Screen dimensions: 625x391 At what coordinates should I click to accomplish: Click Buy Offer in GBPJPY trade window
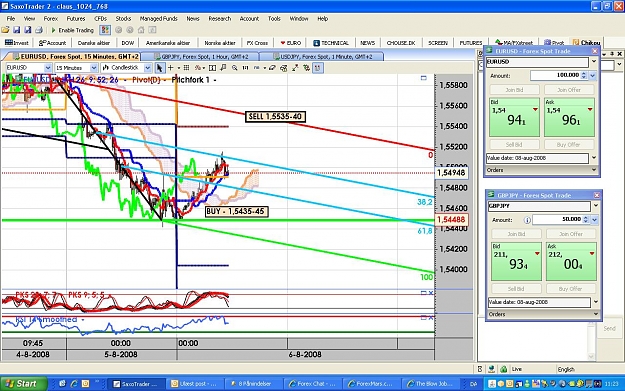coord(570,289)
